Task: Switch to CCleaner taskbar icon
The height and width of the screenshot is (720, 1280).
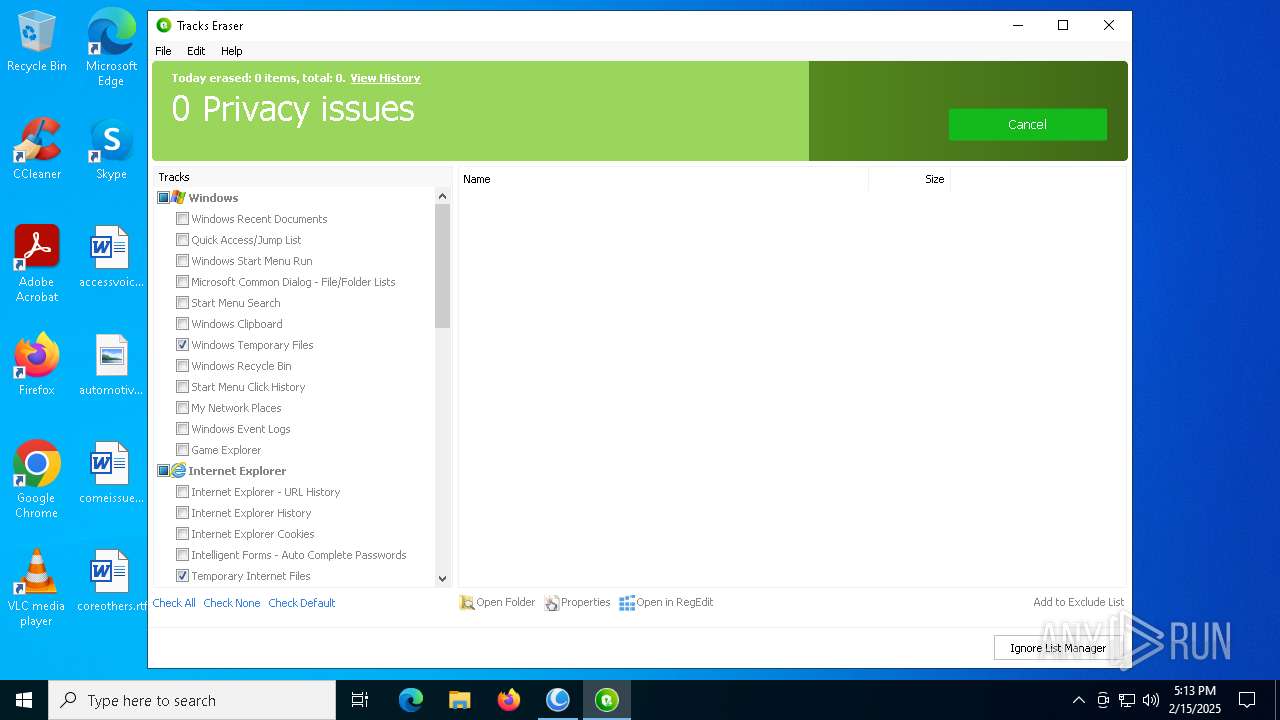Action: [x=558, y=700]
